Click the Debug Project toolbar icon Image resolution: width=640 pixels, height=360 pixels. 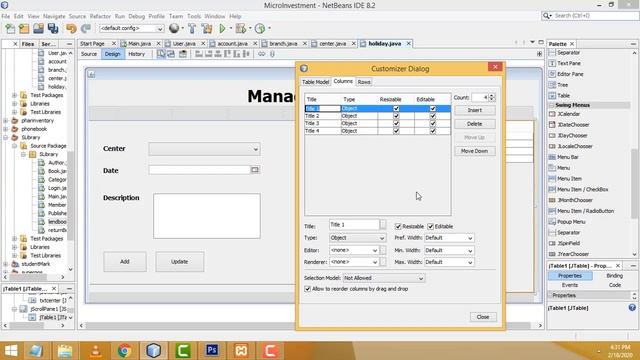(241, 29)
